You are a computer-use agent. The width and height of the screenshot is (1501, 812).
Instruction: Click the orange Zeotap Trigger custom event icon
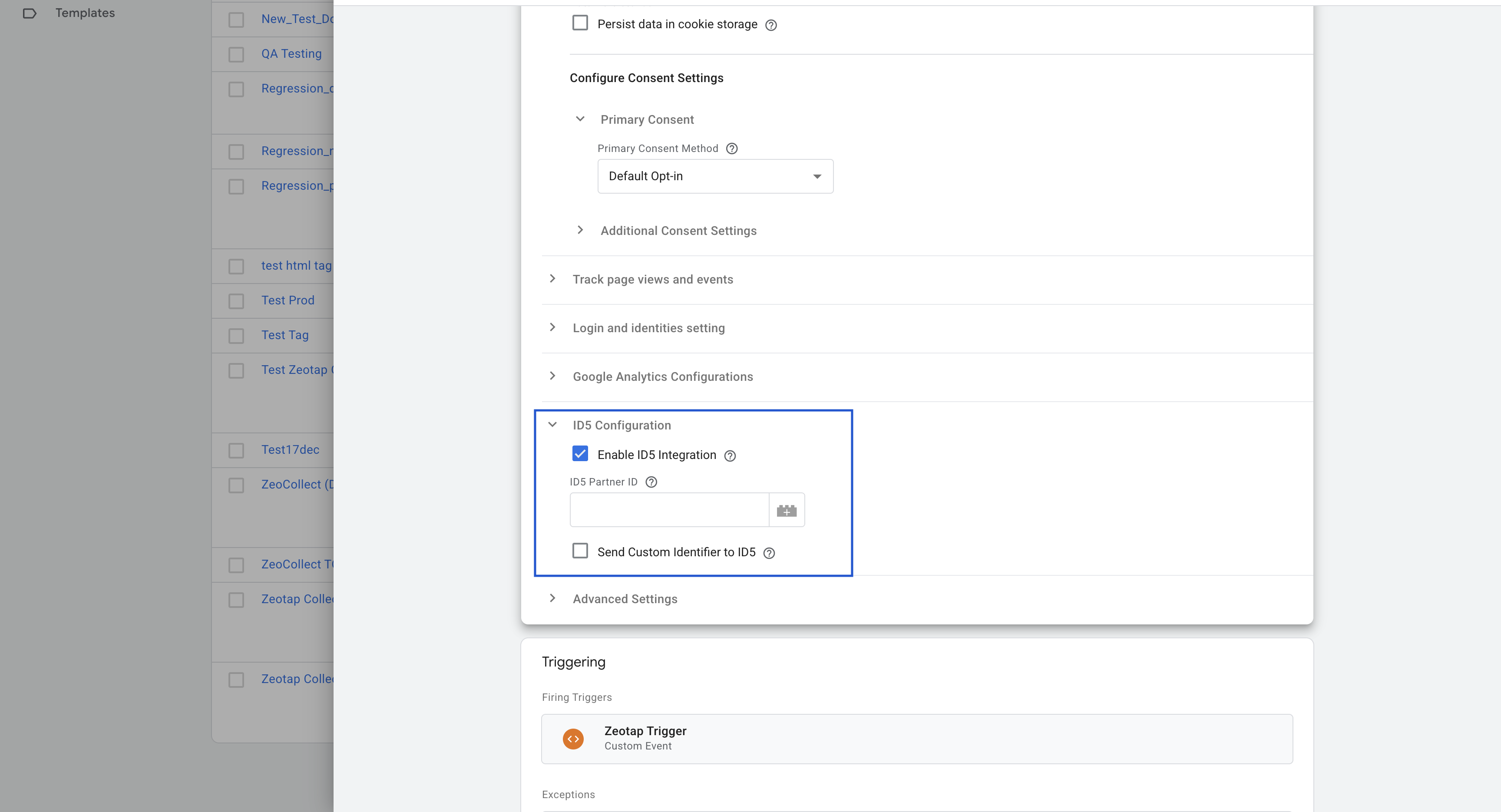point(573,739)
